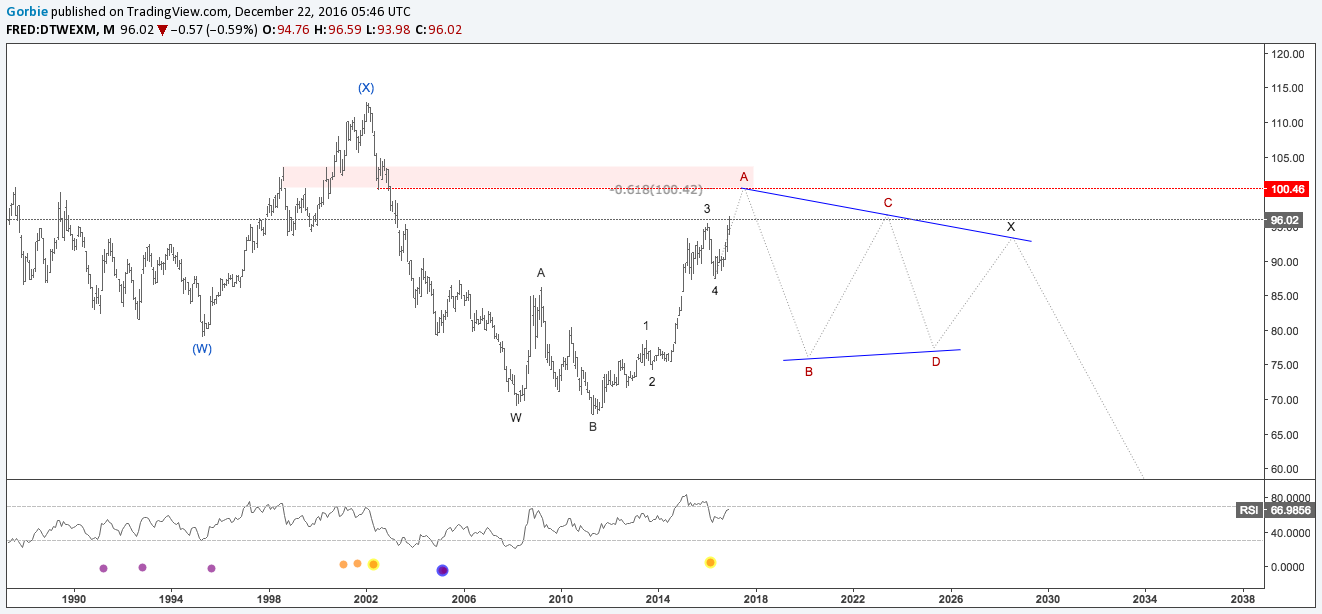Select the -0.618(100.42) Fibonacci label
Image resolution: width=1322 pixels, height=614 pixels.
click(657, 190)
